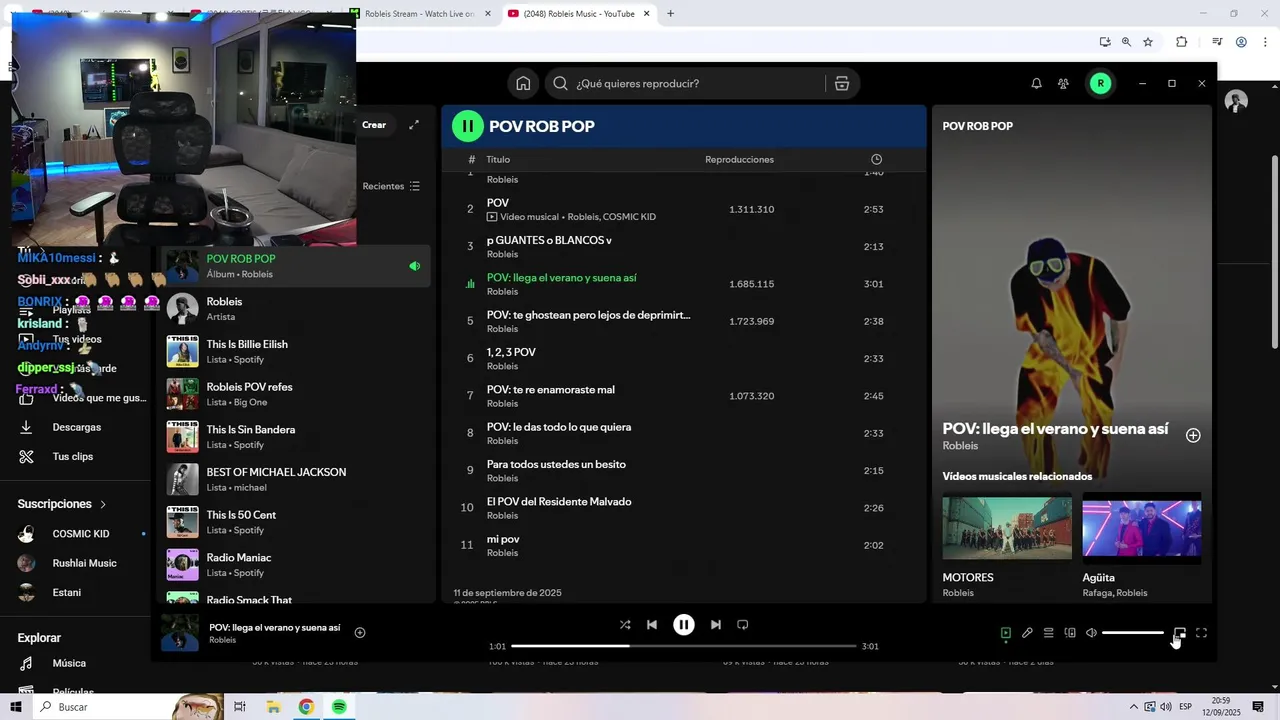The height and width of the screenshot is (720, 1280).
Task: Select the playing track POV: llega el verano
Action: [x=684, y=284]
